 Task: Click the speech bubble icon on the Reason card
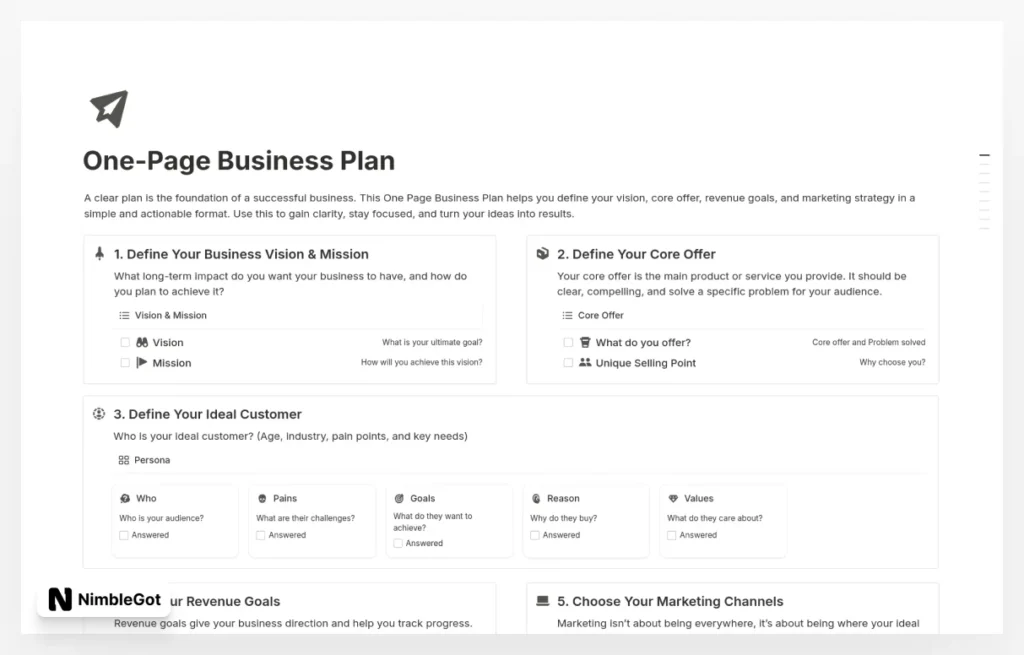point(534,498)
